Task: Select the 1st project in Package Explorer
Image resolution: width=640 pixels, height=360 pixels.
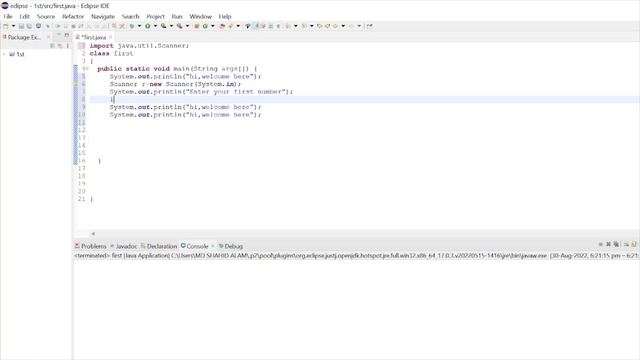Action: [x=17, y=54]
